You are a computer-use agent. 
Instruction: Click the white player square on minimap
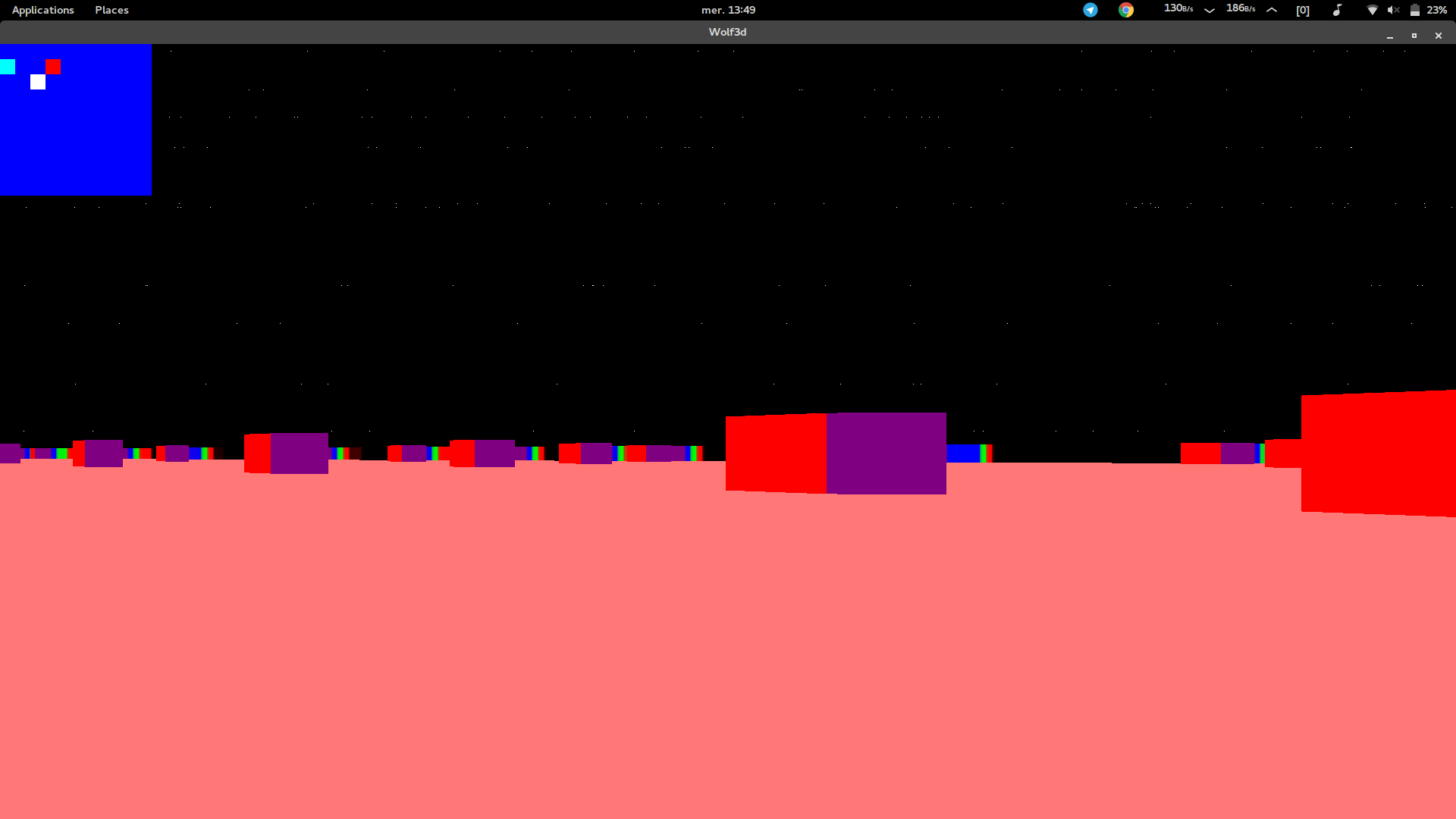coord(38,82)
